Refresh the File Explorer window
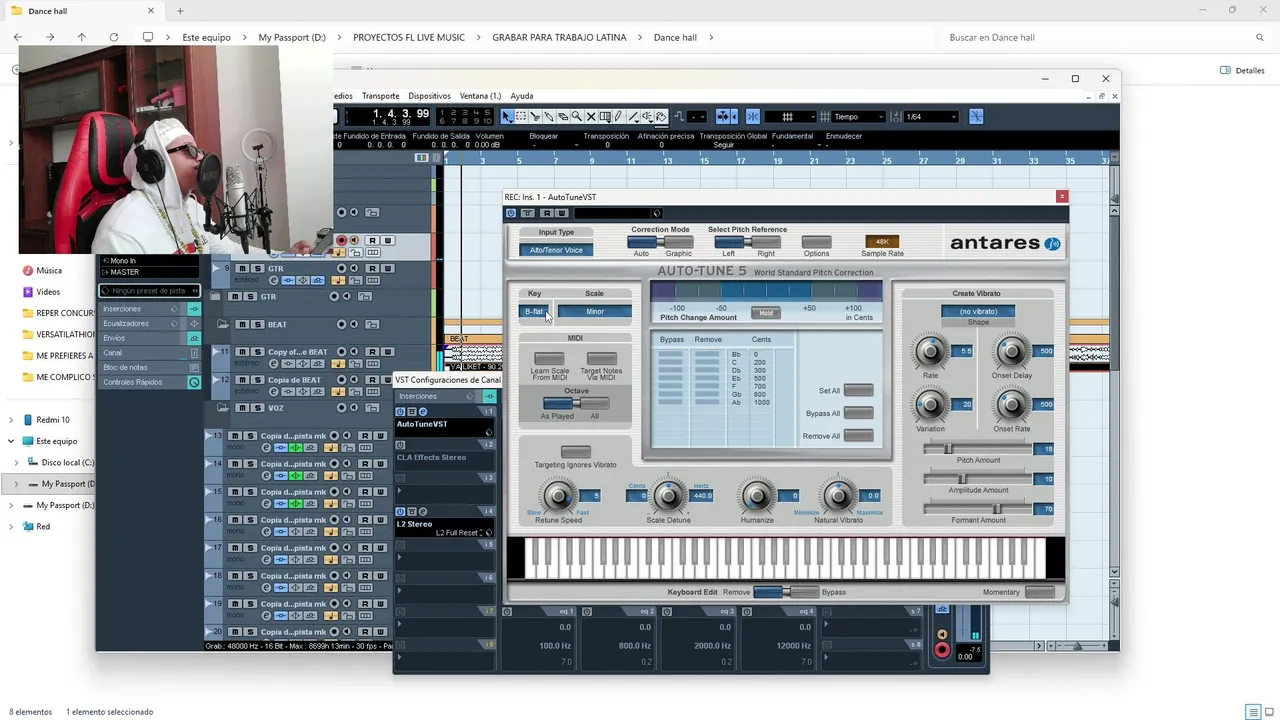The height and width of the screenshot is (720, 1280). click(x=113, y=37)
